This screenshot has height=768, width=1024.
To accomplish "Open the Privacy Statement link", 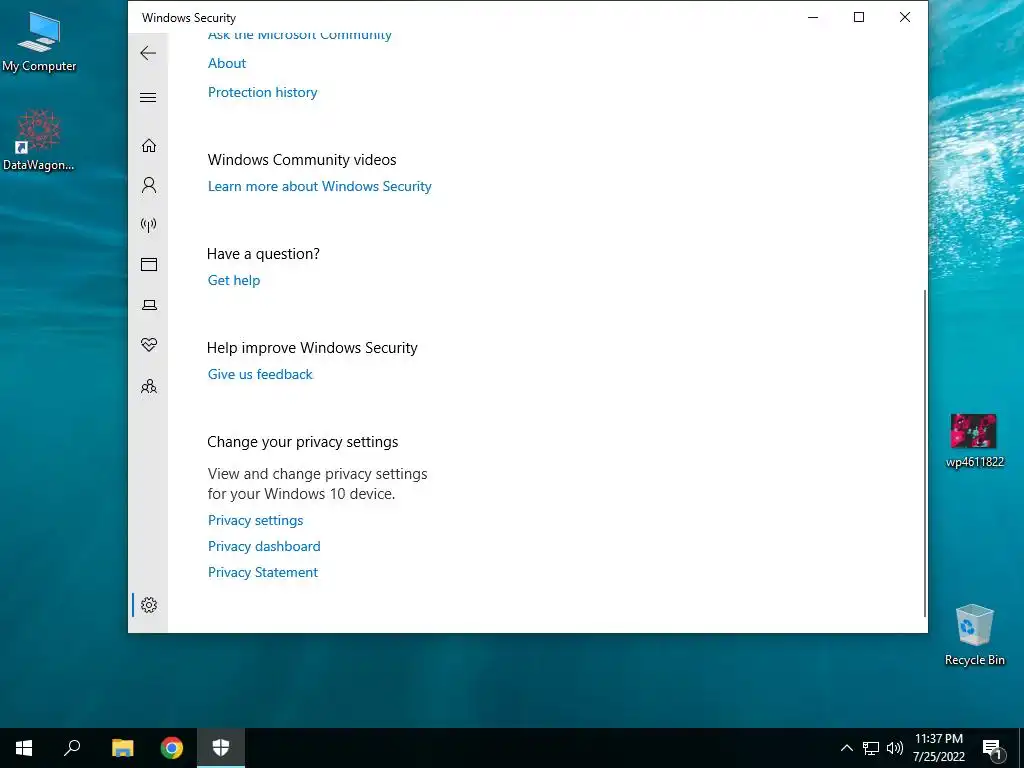I will click(x=263, y=572).
